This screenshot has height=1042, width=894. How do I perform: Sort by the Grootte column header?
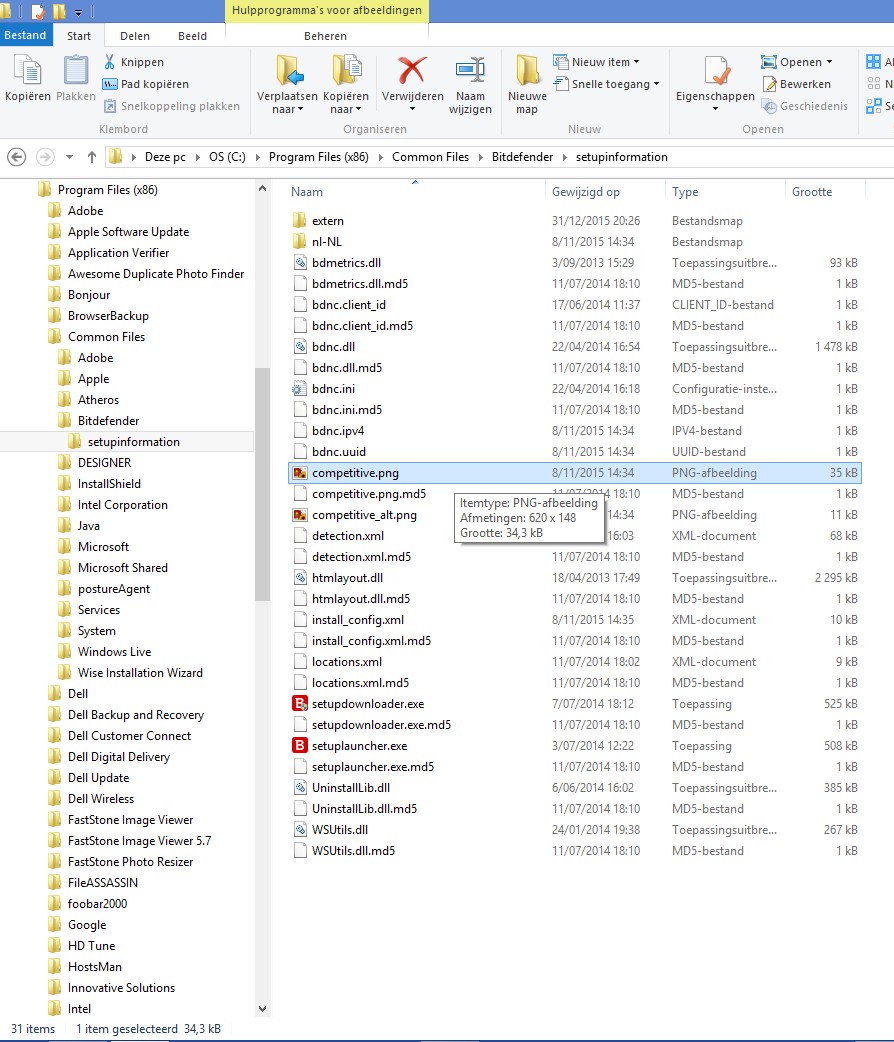pyautogui.click(x=812, y=191)
